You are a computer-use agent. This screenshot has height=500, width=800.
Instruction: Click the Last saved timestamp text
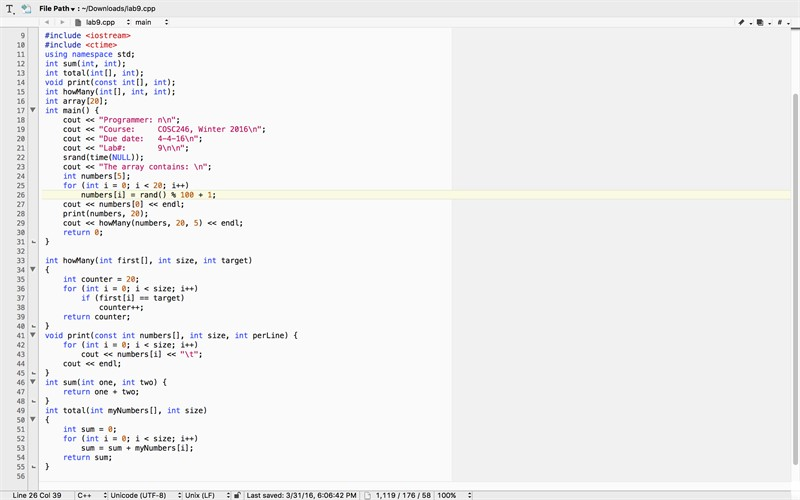[x=302, y=495]
